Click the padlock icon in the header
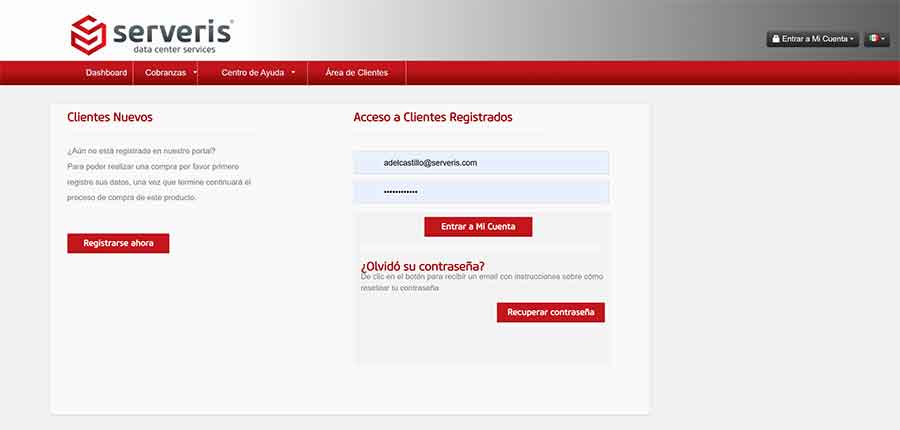The width and height of the screenshot is (900, 430). click(775, 39)
